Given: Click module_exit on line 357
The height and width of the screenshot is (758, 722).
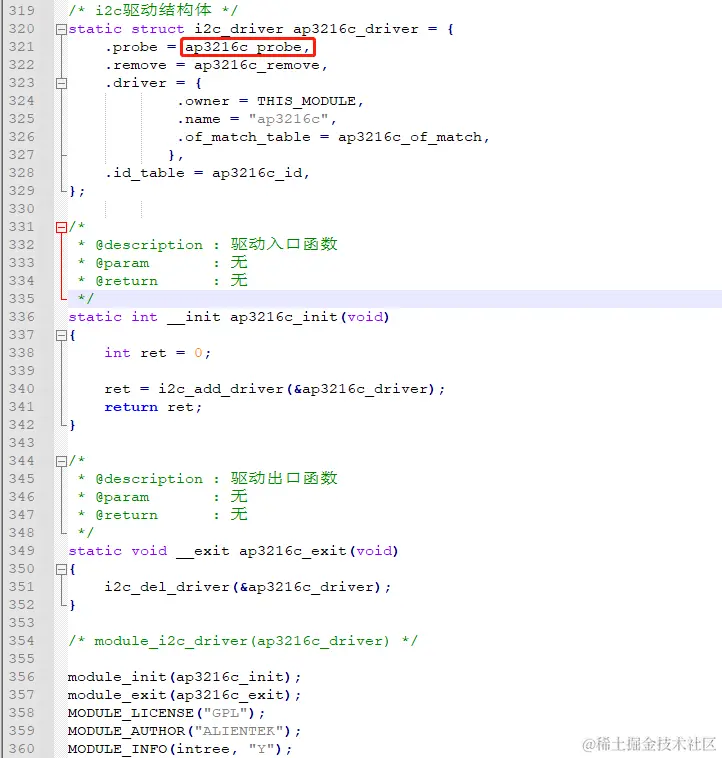Looking at the screenshot, I should pyautogui.click(x=117, y=695).
